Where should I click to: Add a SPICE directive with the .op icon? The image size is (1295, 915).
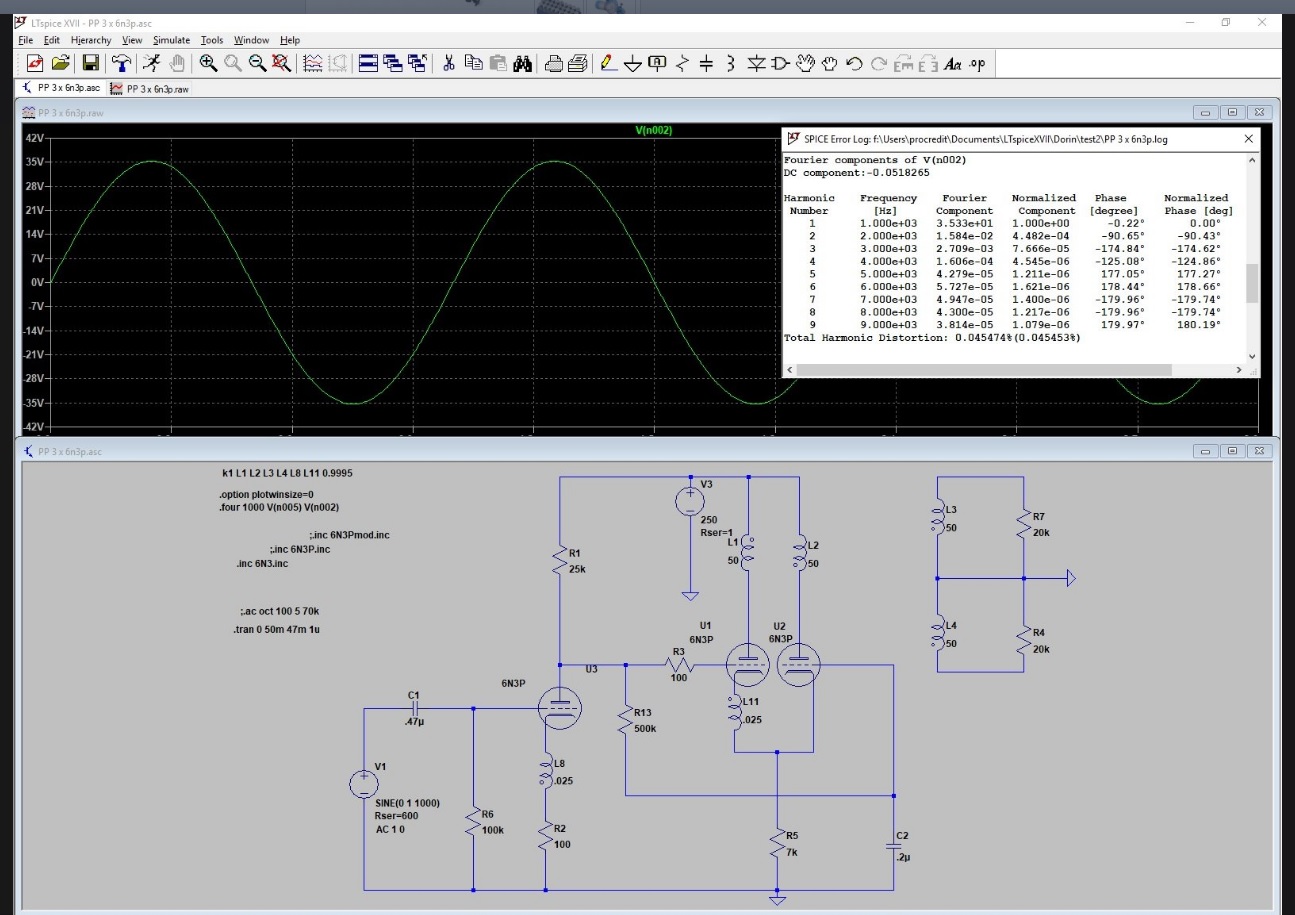coord(978,64)
